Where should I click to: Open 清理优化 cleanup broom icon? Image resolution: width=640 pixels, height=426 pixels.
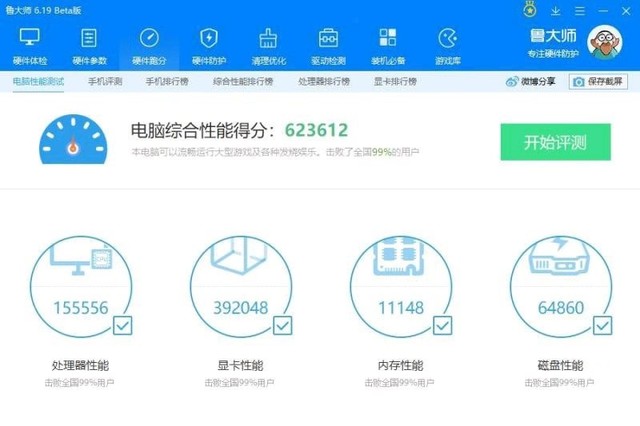[269, 47]
